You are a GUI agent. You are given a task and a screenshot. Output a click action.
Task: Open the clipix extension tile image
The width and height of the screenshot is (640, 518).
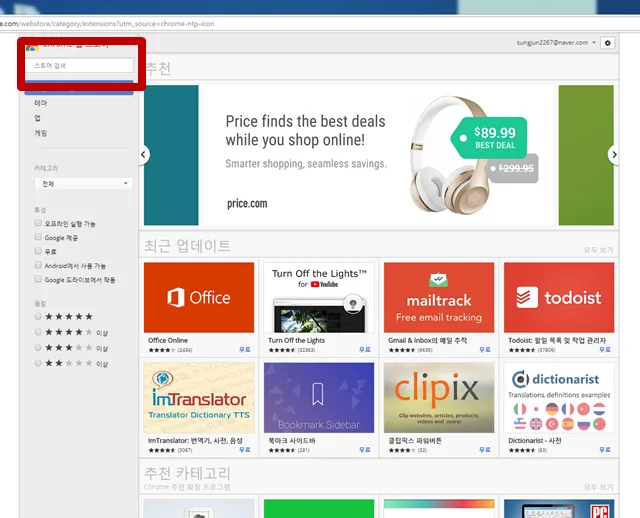(439, 398)
